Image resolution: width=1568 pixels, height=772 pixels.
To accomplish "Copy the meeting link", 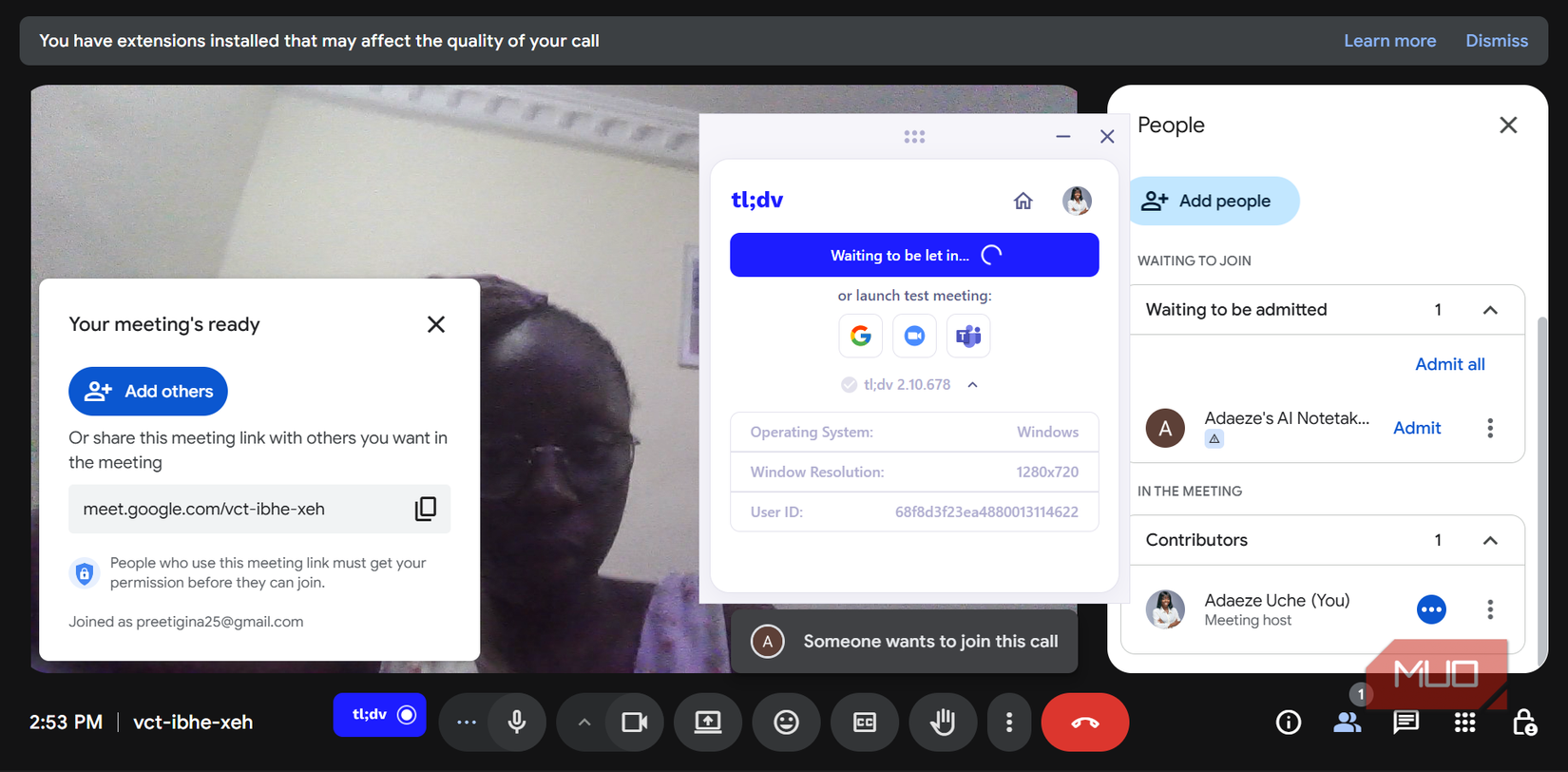I will pyautogui.click(x=426, y=509).
